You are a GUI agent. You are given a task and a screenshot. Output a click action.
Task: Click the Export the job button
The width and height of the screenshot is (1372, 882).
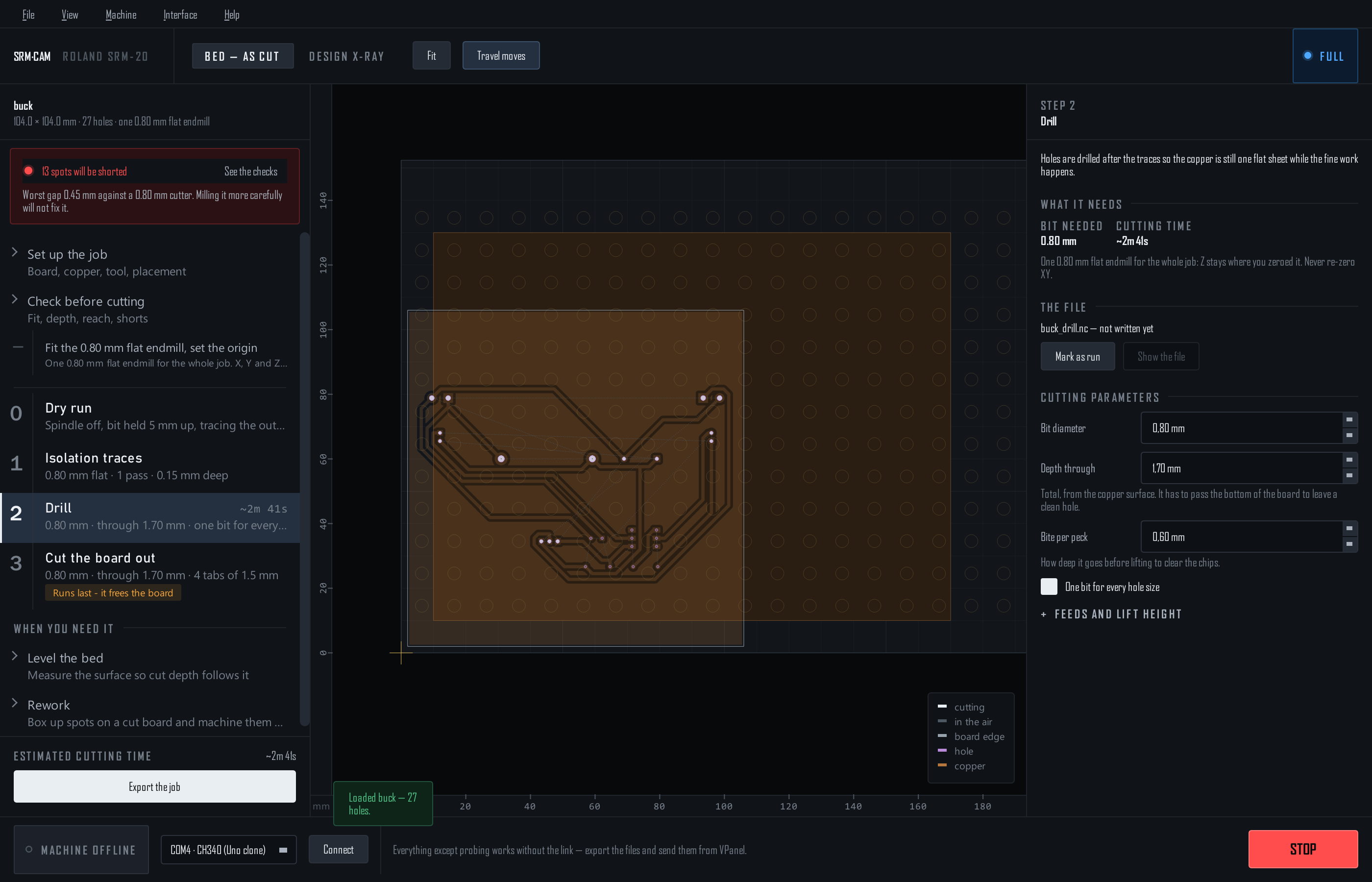click(155, 786)
